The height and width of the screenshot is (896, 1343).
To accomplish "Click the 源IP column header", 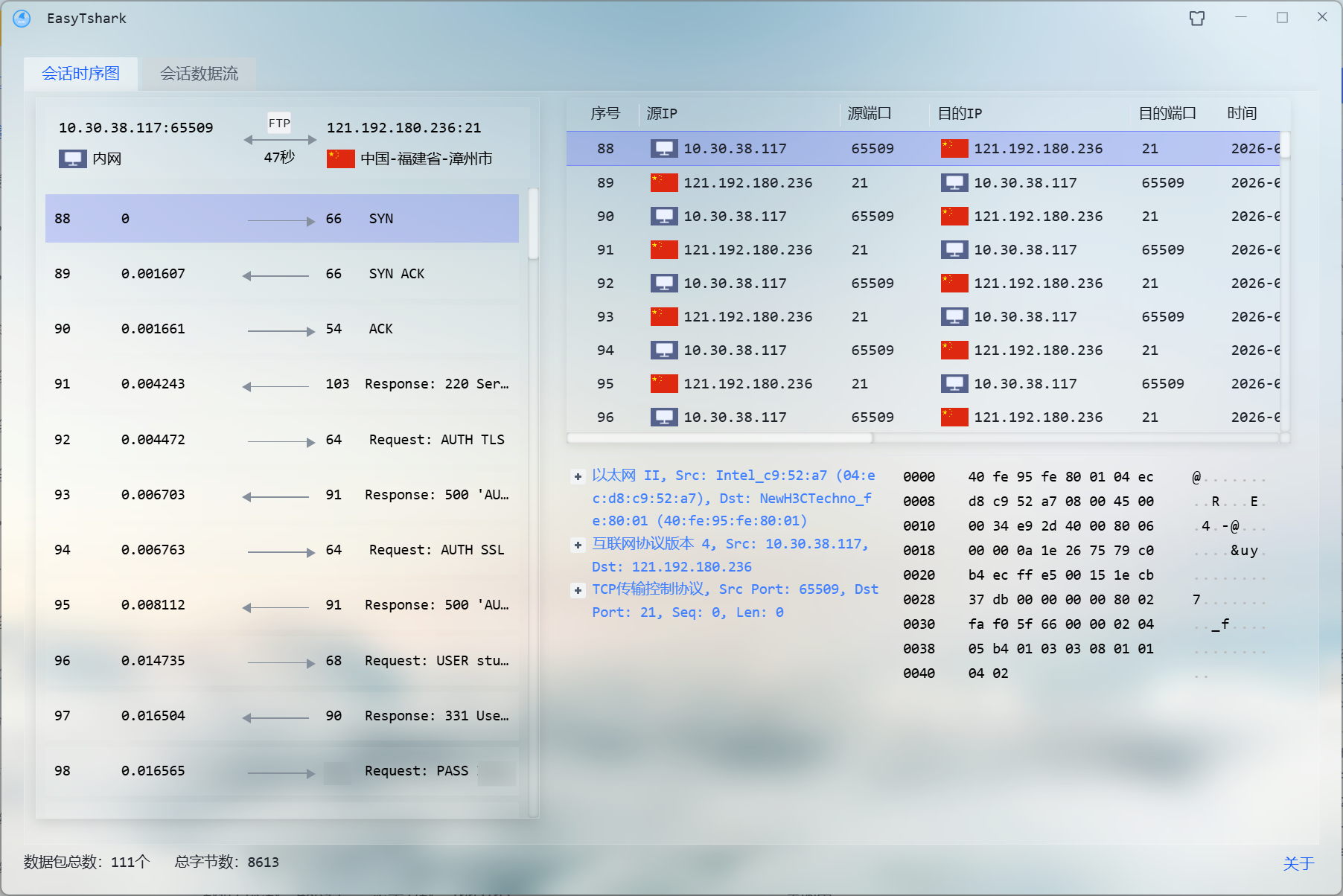I will tap(662, 114).
